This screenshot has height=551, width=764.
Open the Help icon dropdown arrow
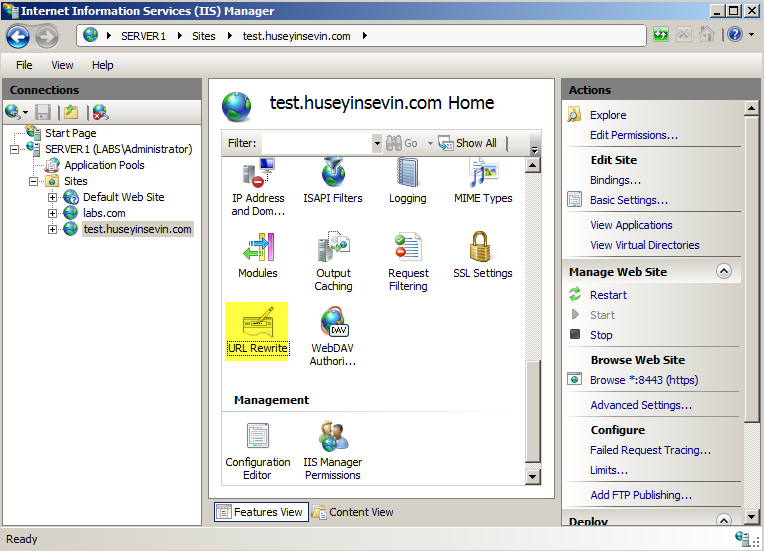click(x=751, y=35)
